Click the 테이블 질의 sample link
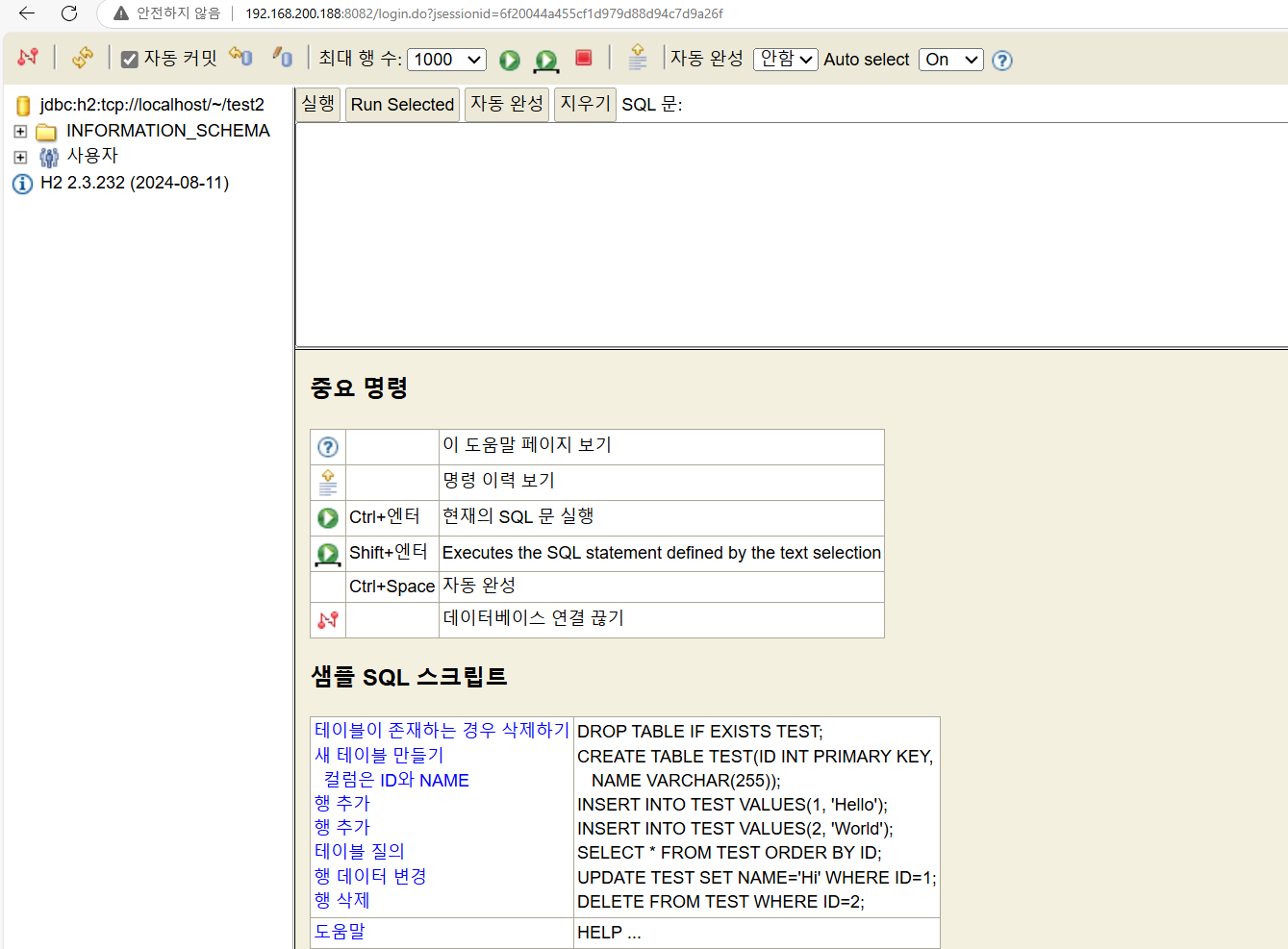Image resolution: width=1288 pixels, height=949 pixels. click(360, 852)
